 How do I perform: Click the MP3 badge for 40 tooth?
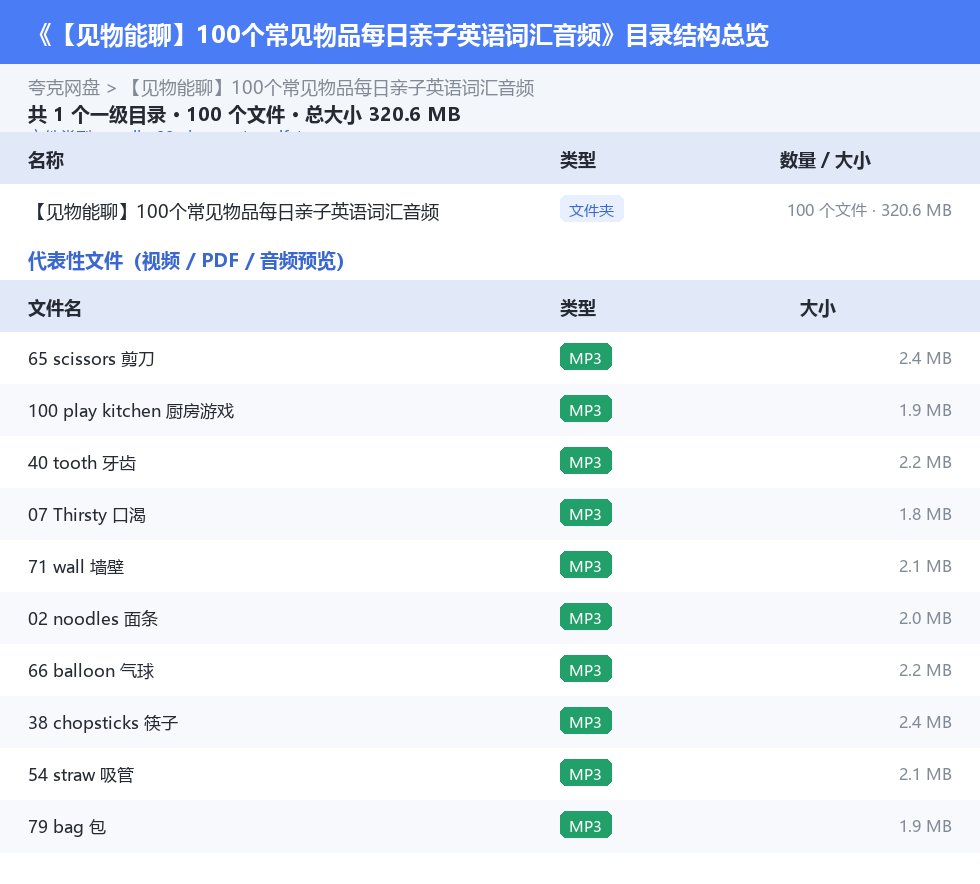click(586, 461)
